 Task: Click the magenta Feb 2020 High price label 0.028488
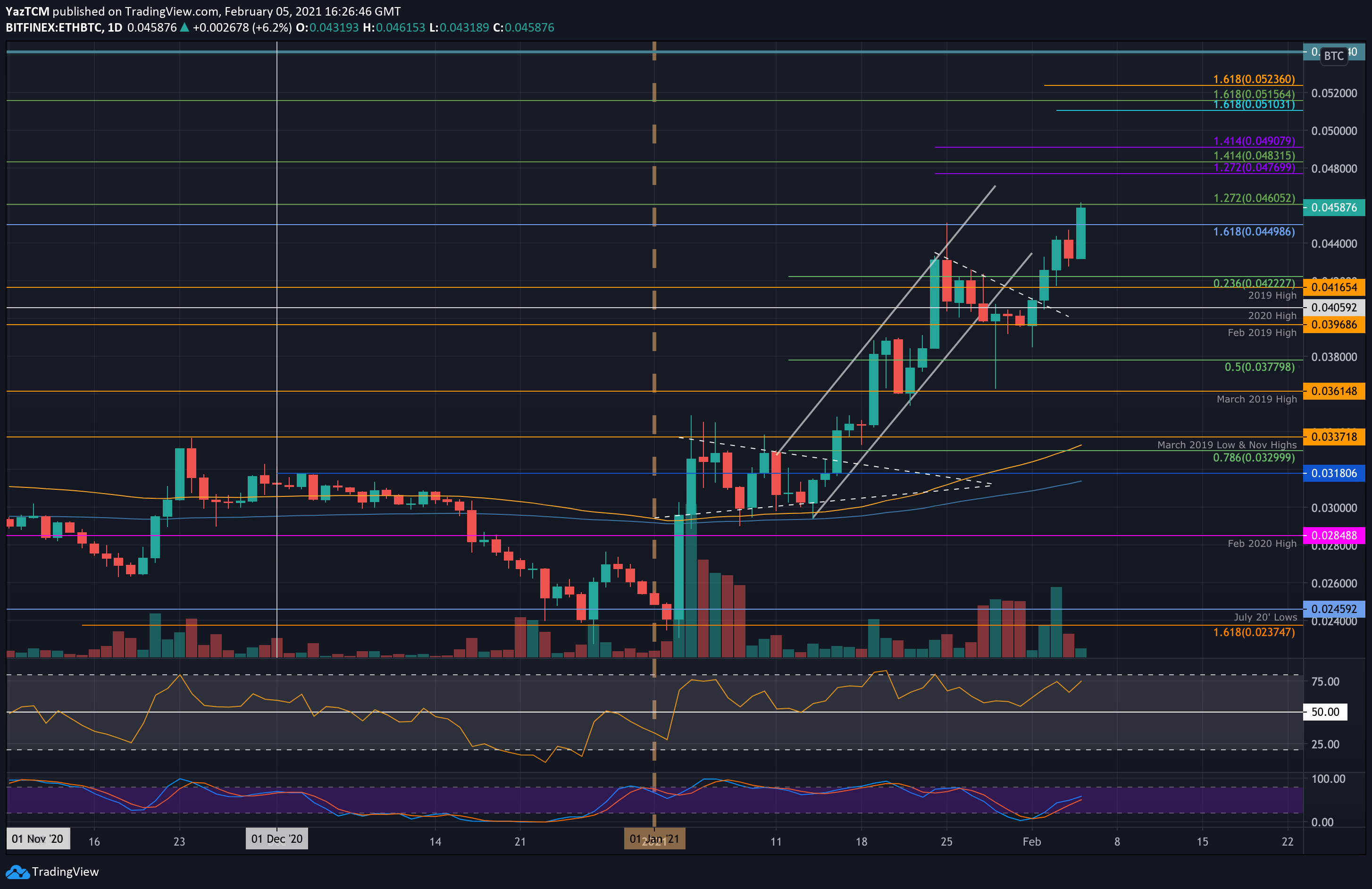(x=1335, y=536)
